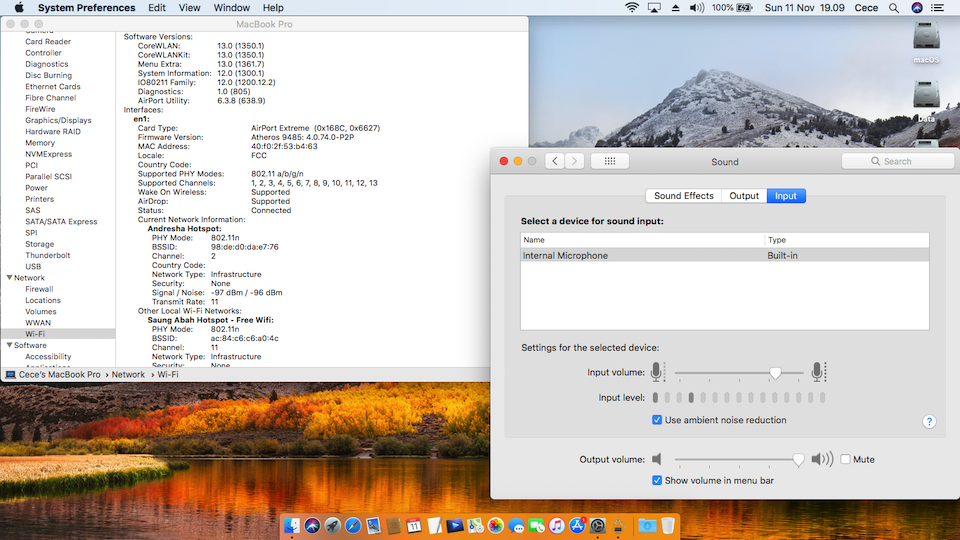The height and width of the screenshot is (540, 960).
Task: Select Memory in System Information sidebar
Action: coord(40,143)
